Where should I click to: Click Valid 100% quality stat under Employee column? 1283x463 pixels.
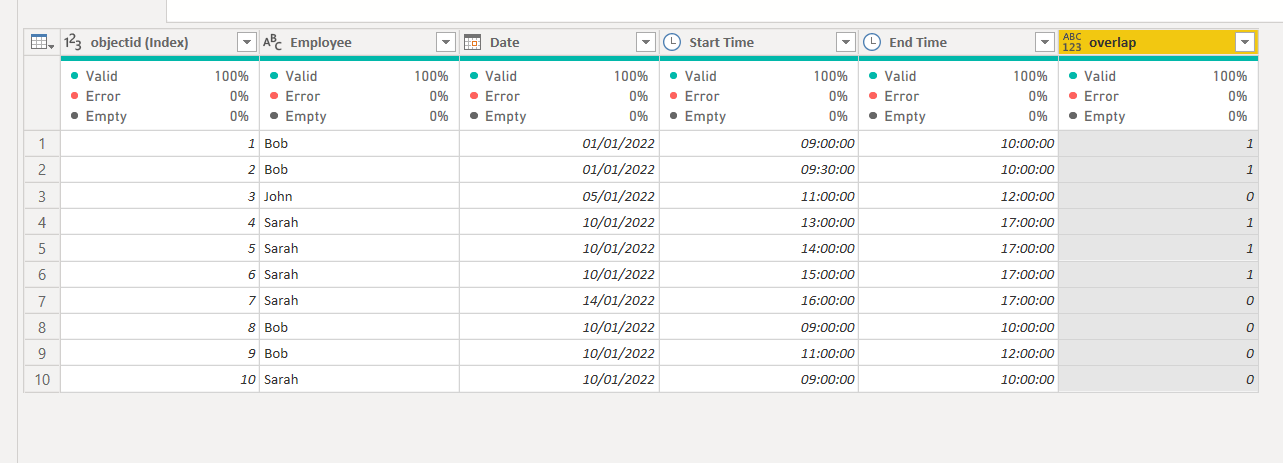(359, 76)
